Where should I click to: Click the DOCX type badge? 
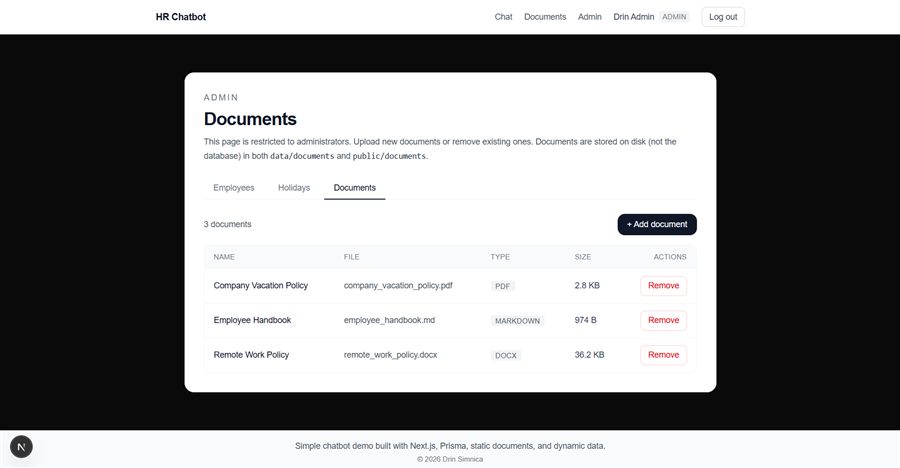(x=506, y=355)
